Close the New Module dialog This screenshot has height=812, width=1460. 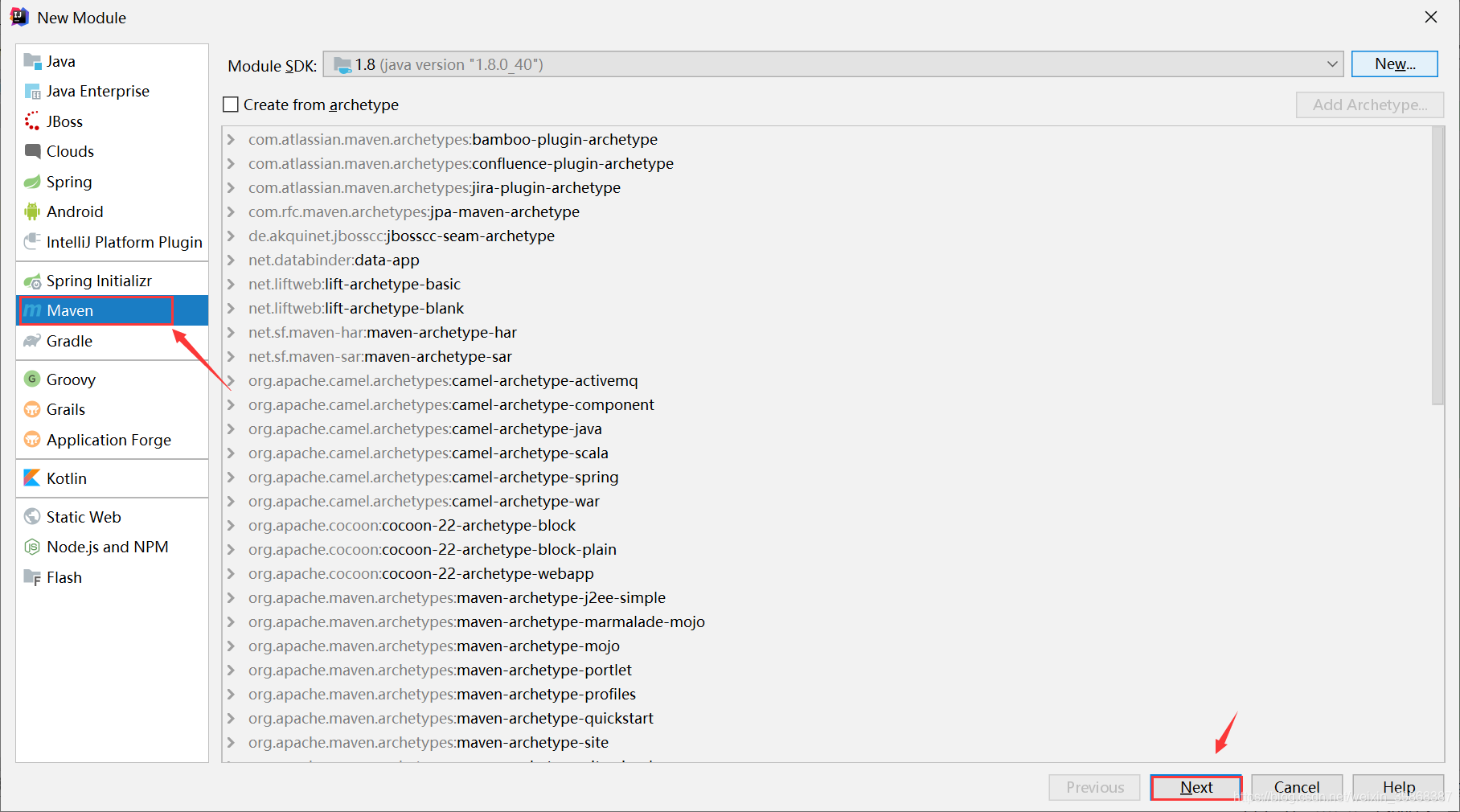[1431, 17]
